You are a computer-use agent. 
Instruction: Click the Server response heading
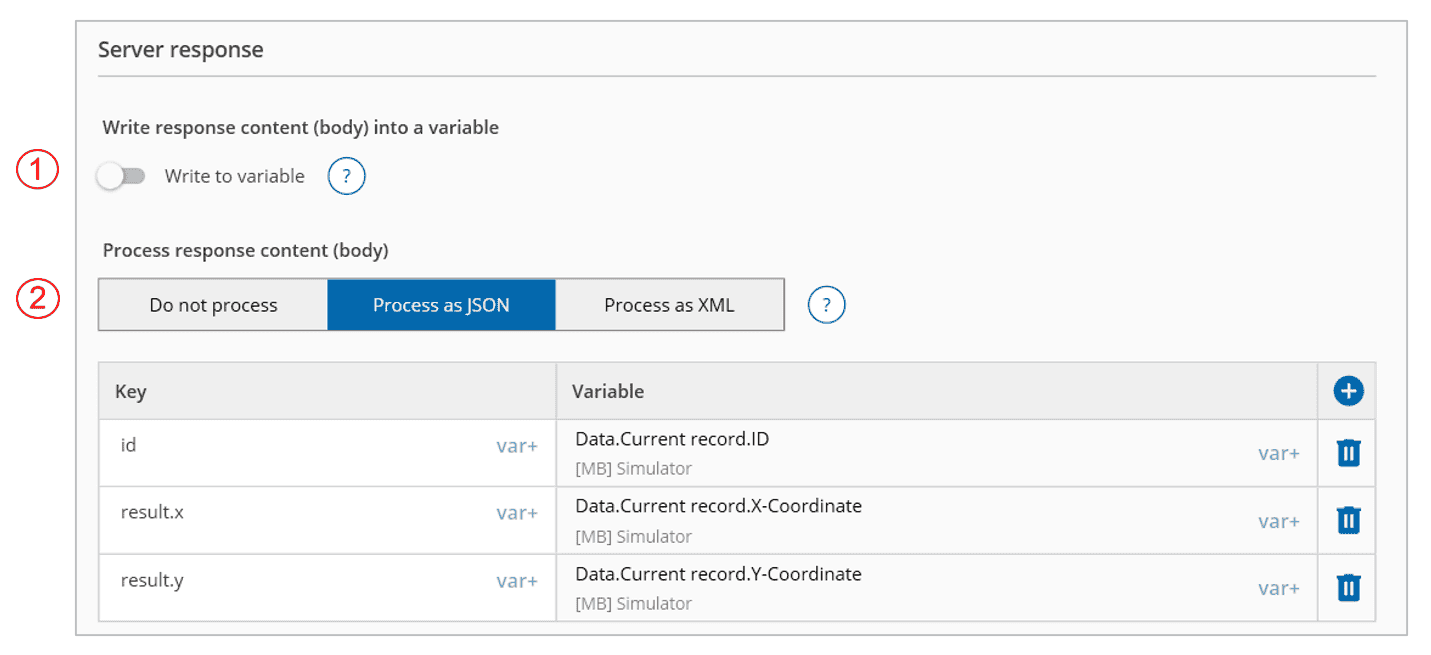tap(181, 50)
